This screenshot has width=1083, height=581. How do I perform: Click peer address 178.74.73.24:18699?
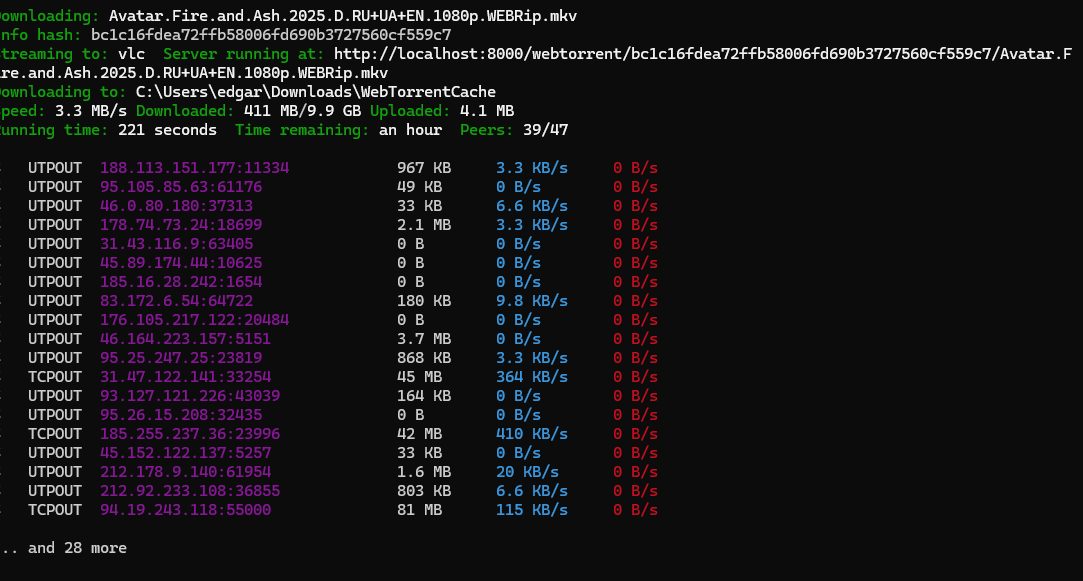tap(181, 225)
